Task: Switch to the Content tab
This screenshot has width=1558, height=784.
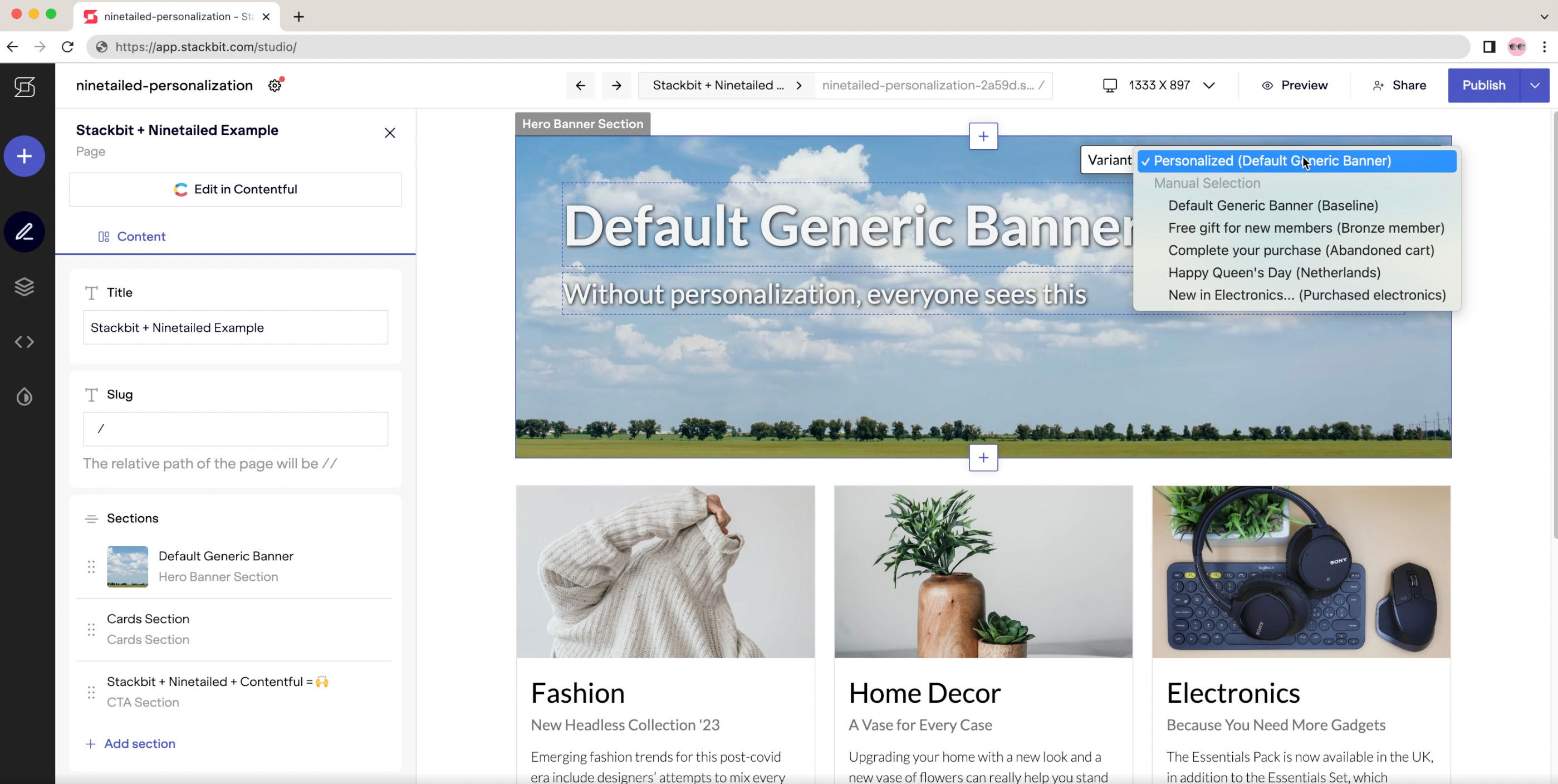Action: (132, 237)
